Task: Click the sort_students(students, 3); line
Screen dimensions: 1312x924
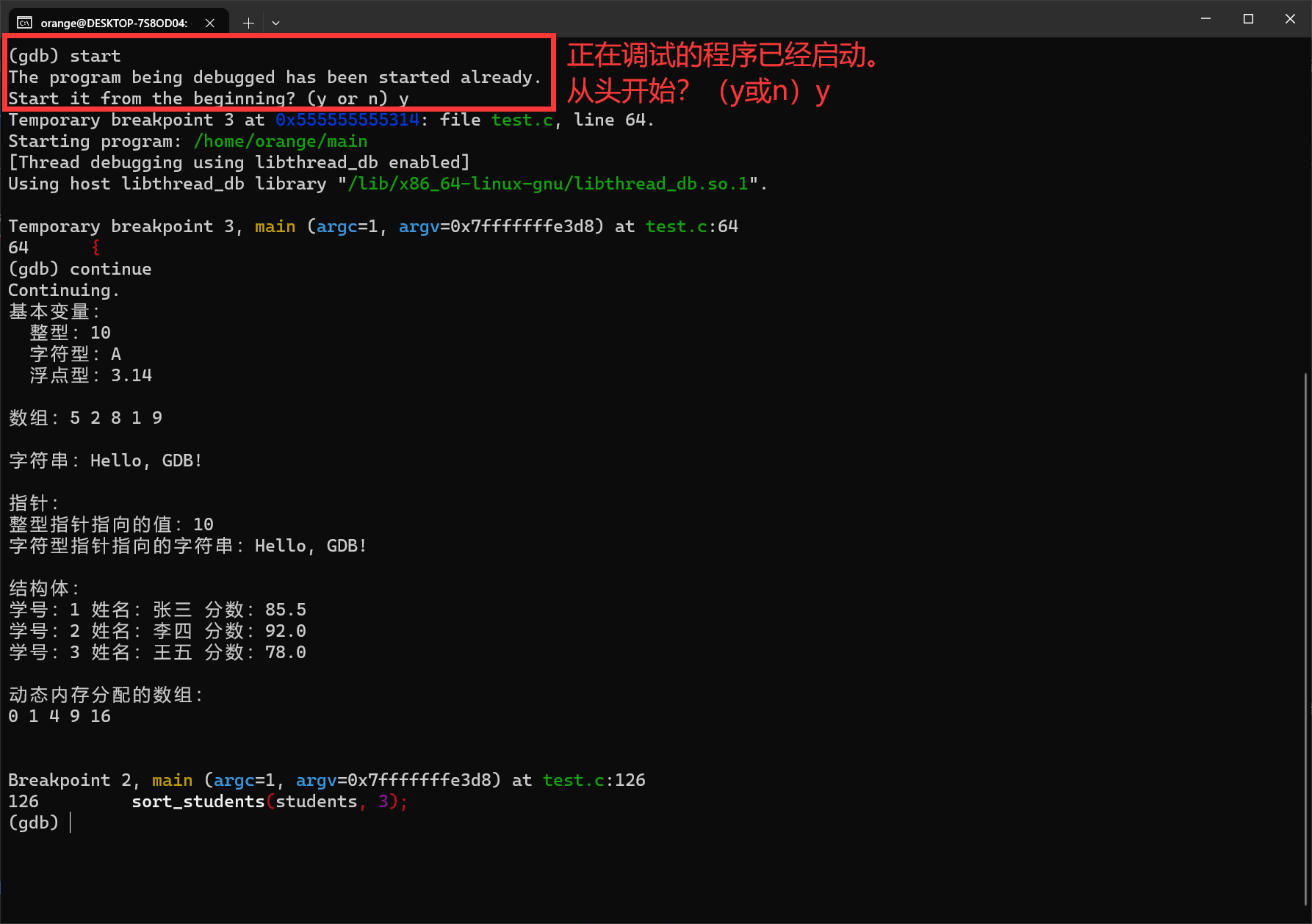Action: click(x=270, y=801)
